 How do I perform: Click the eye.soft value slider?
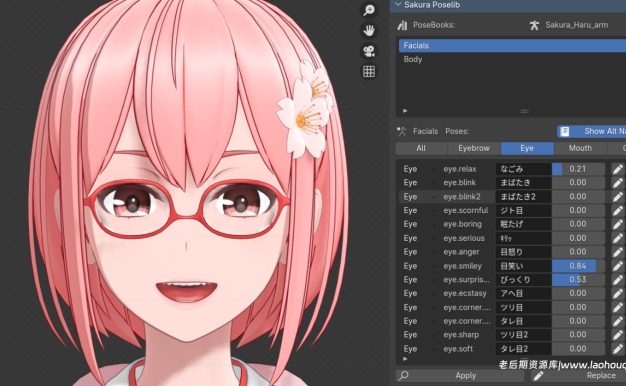pos(578,349)
